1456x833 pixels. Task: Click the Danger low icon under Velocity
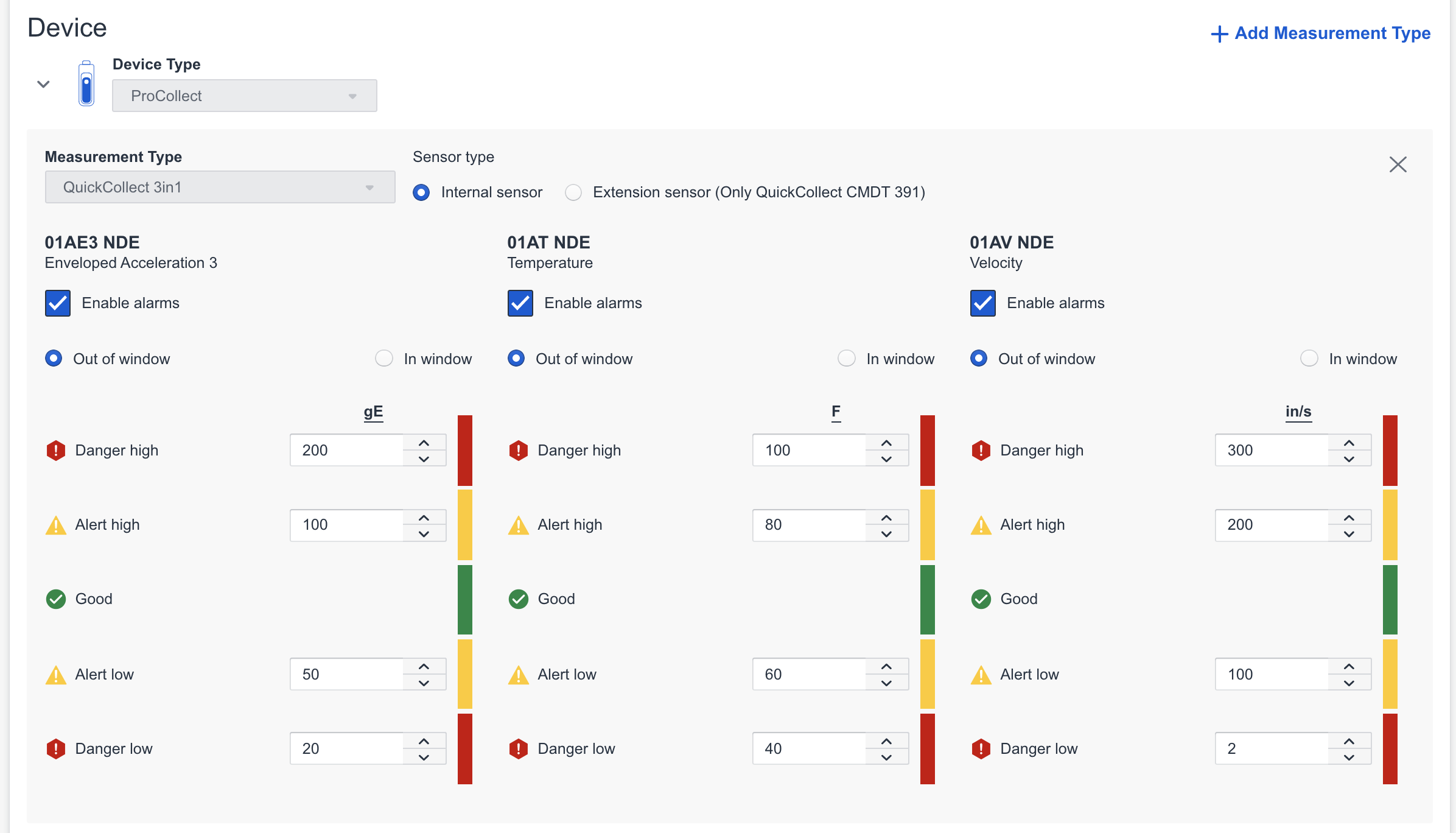981,748
